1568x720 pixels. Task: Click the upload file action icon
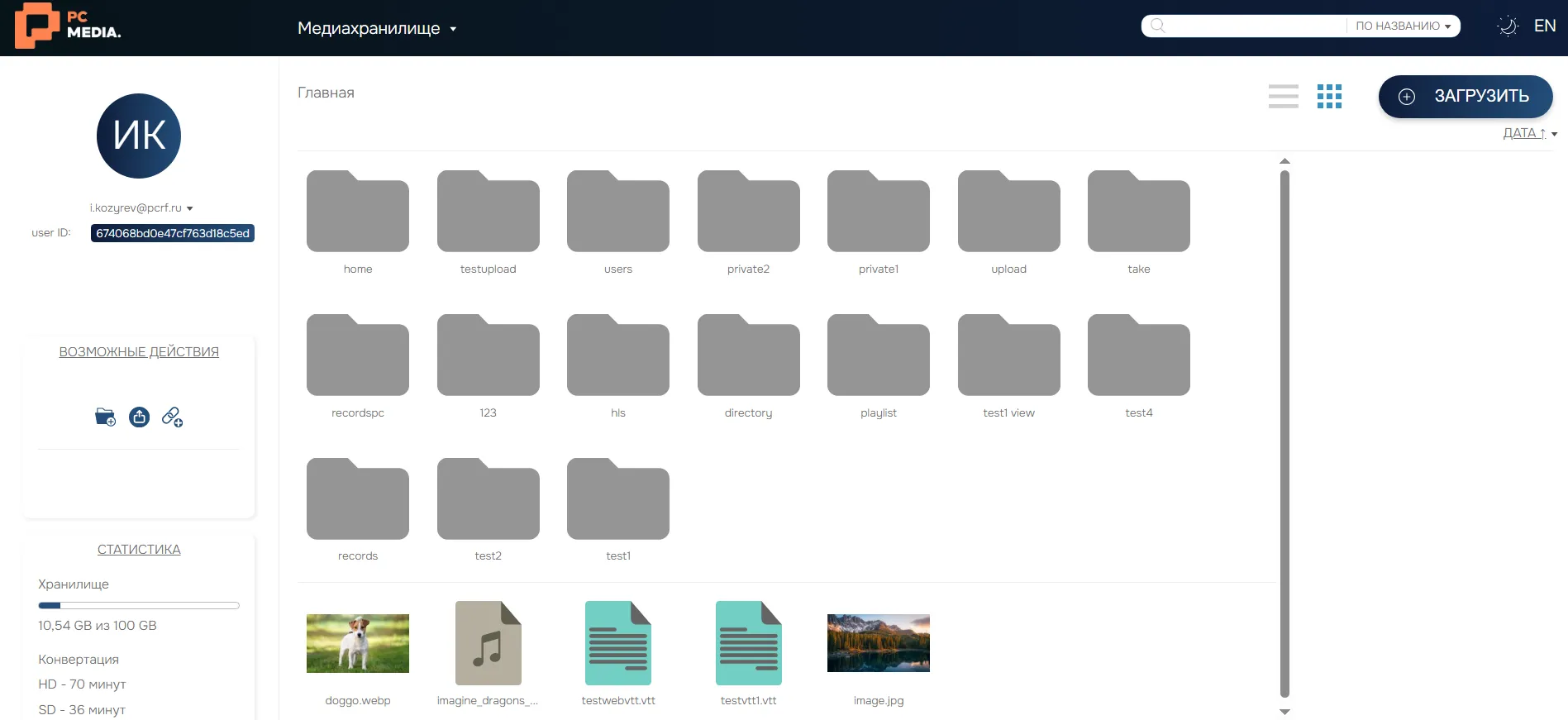click(139, 417)
